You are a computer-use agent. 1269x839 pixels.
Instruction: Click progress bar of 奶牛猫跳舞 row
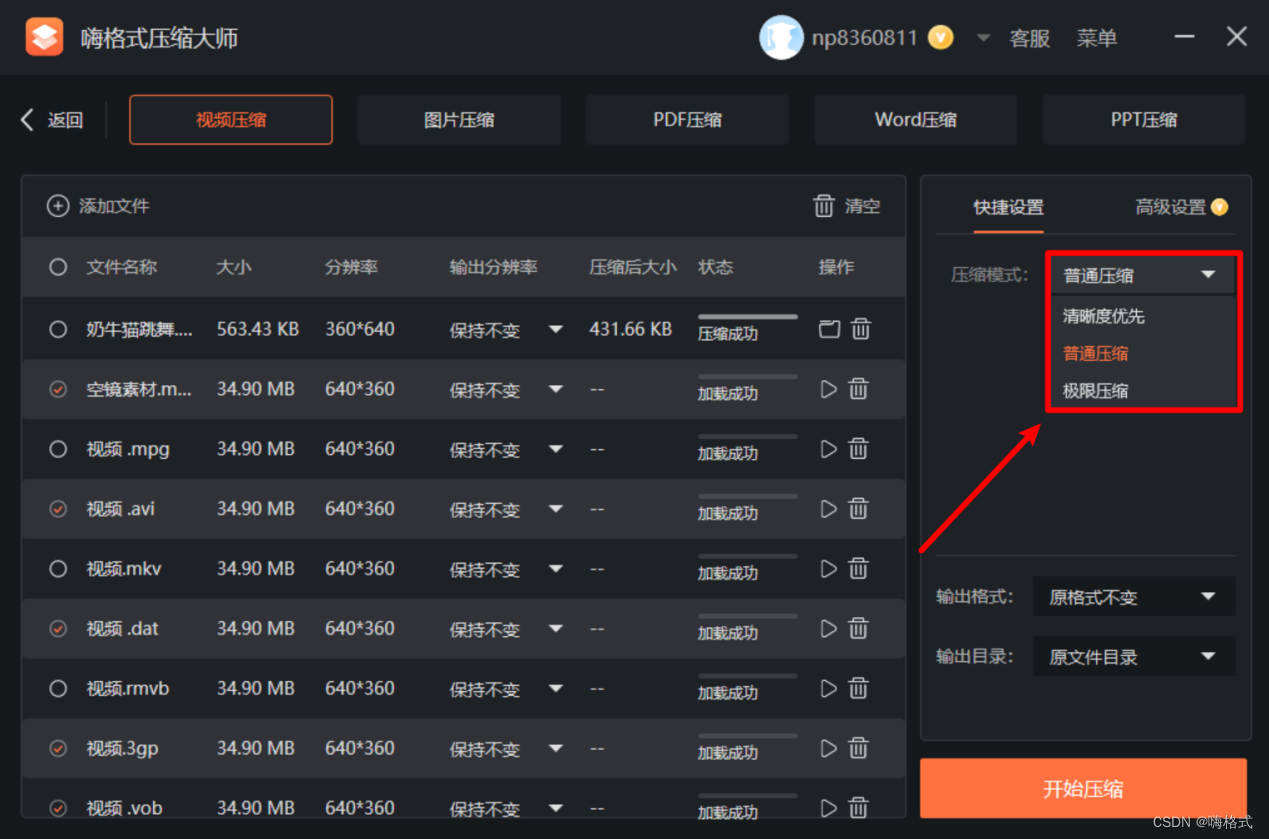[747, 317]
